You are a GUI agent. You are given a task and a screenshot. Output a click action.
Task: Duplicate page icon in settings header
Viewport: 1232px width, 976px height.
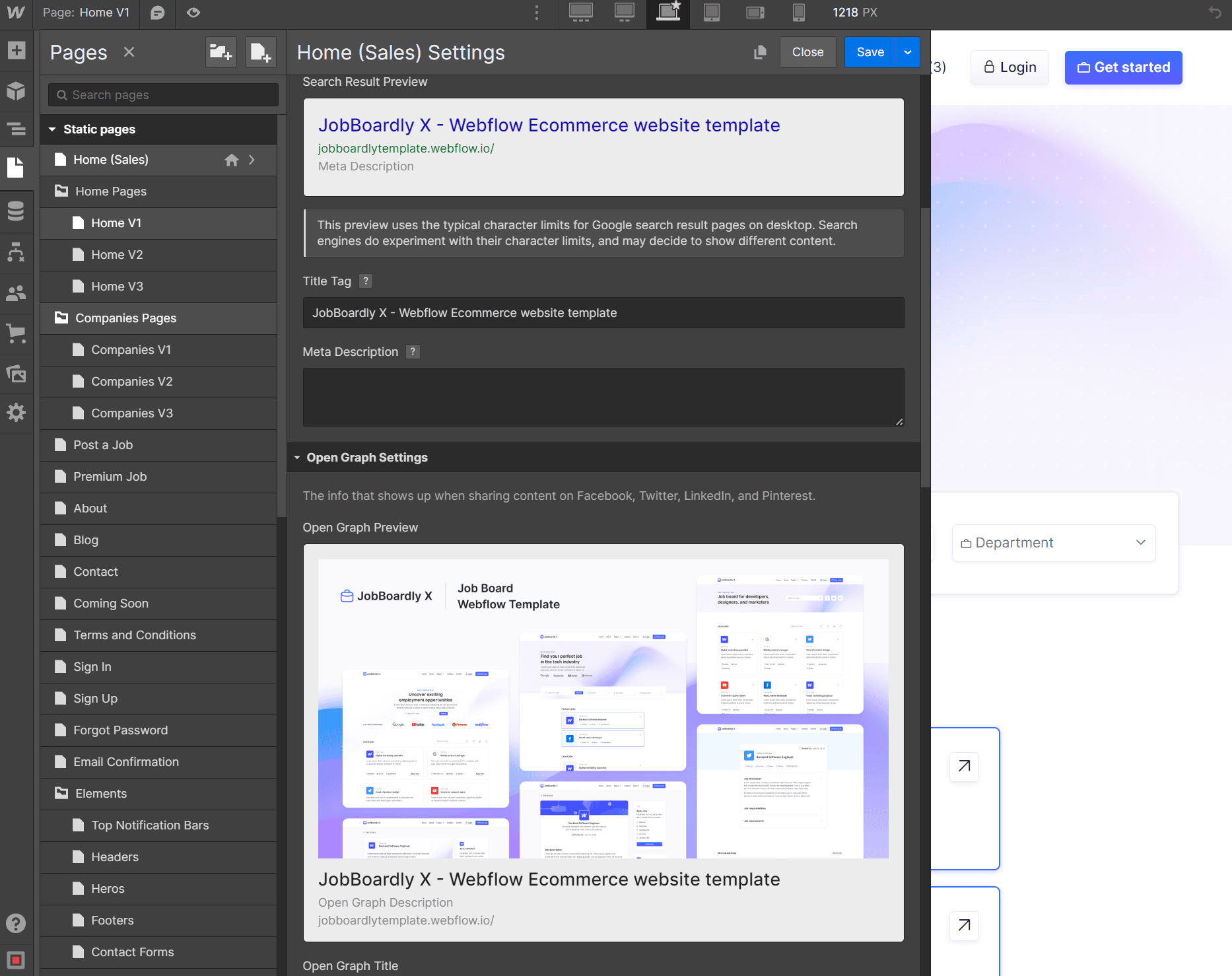(x=760, y=52)
